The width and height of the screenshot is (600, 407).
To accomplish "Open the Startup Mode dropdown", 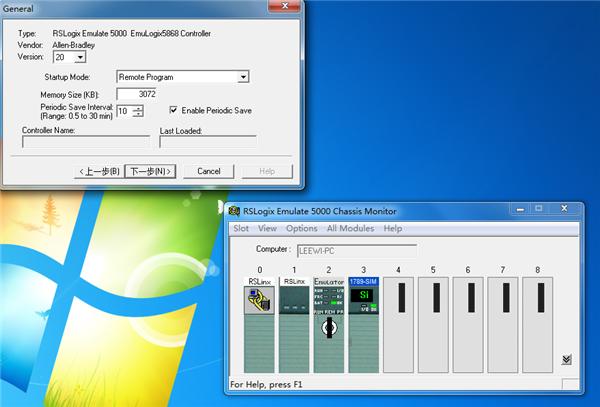I will click(243, 77).
